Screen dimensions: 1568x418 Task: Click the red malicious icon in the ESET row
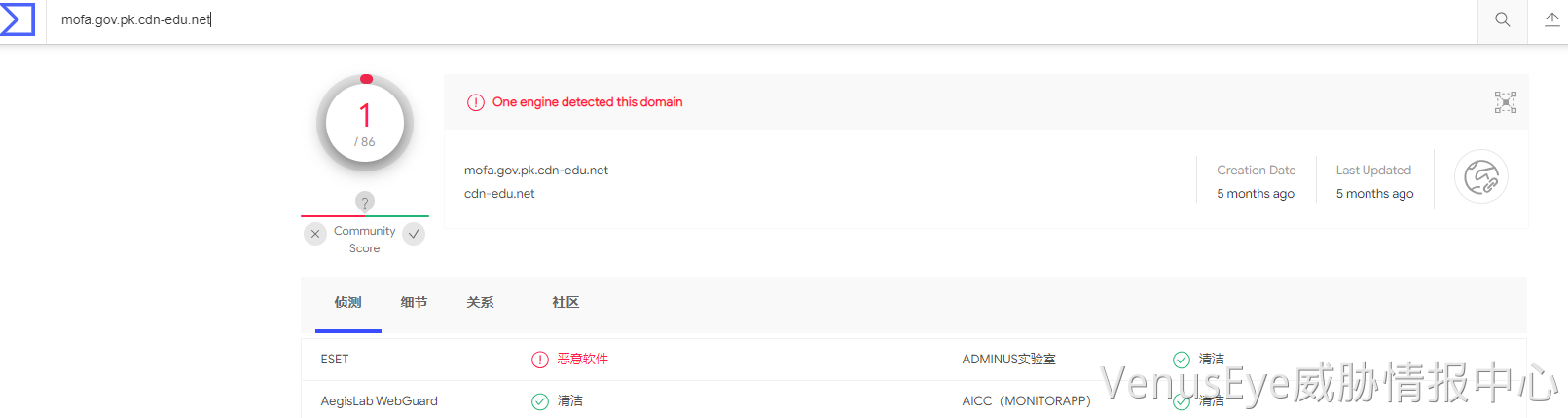tap(540, 360)
